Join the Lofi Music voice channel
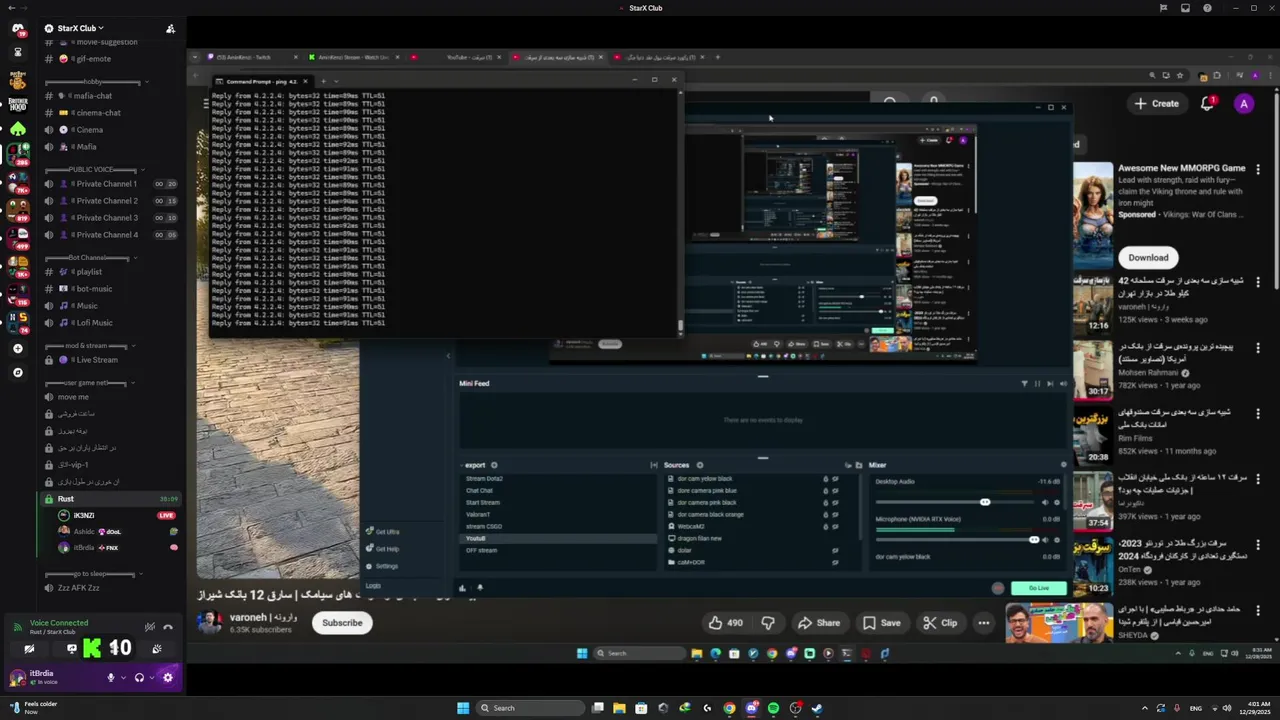This screenshot has width=1280, height=720. [x=110, y=322]
